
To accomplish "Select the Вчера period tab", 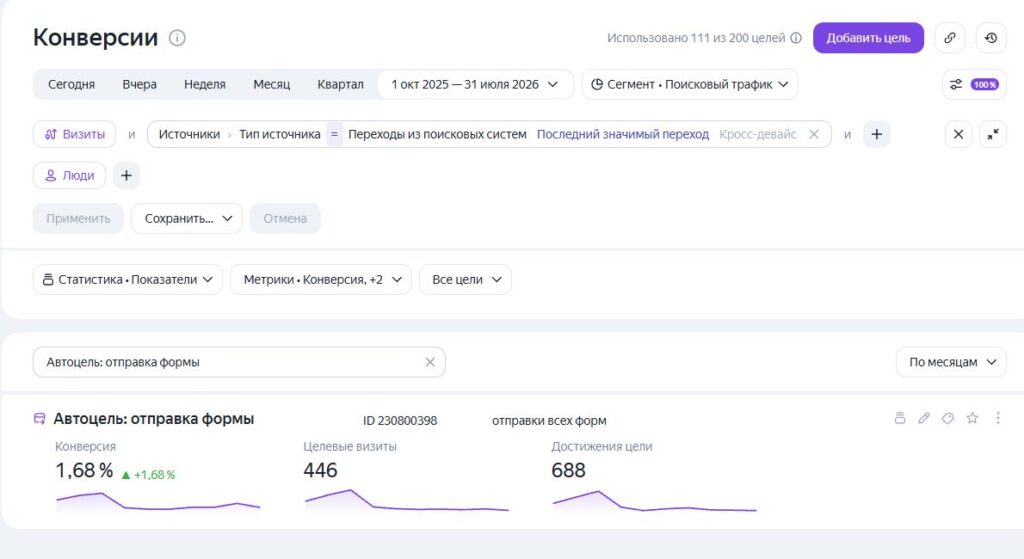I will [x=139, y=84].
